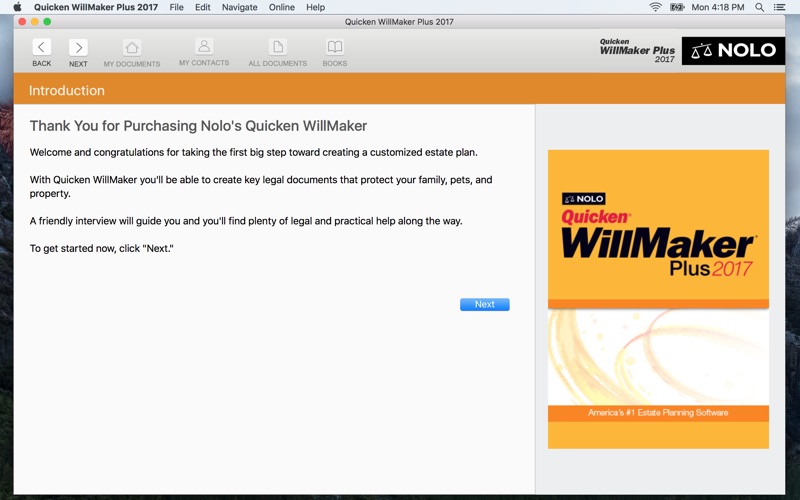Click the blue Next button

[485, 304]
